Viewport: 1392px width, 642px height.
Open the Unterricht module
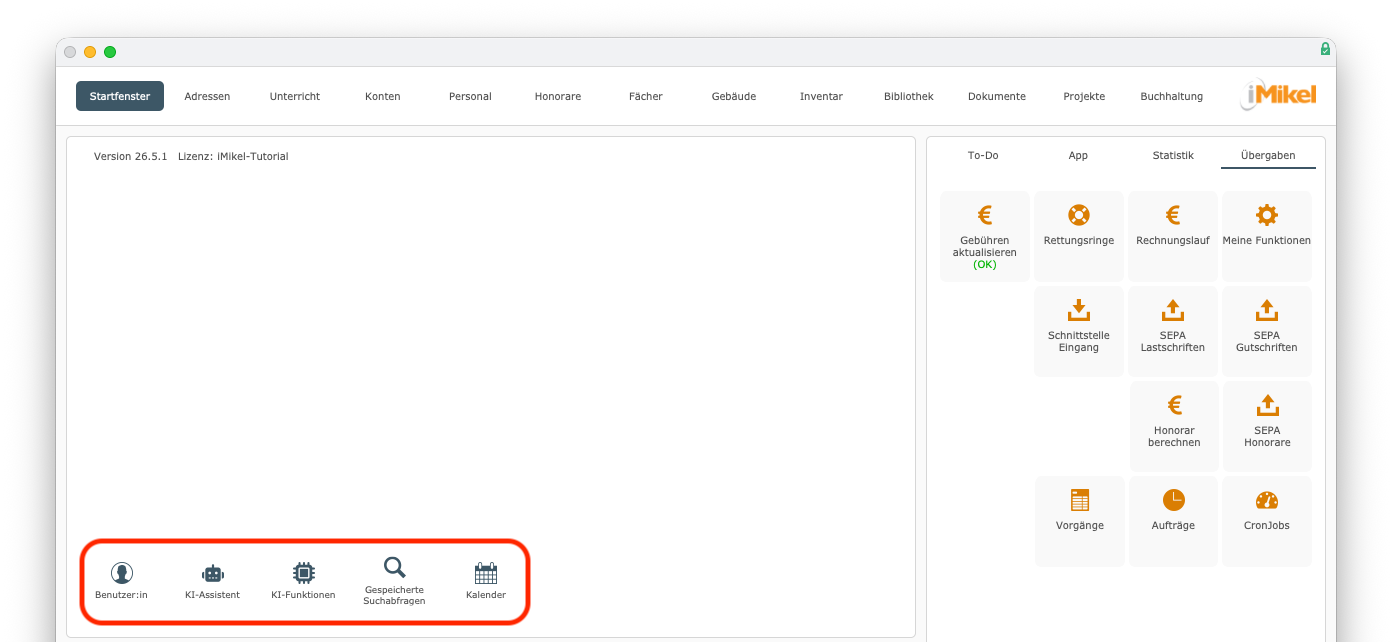[x=295, y=96]
